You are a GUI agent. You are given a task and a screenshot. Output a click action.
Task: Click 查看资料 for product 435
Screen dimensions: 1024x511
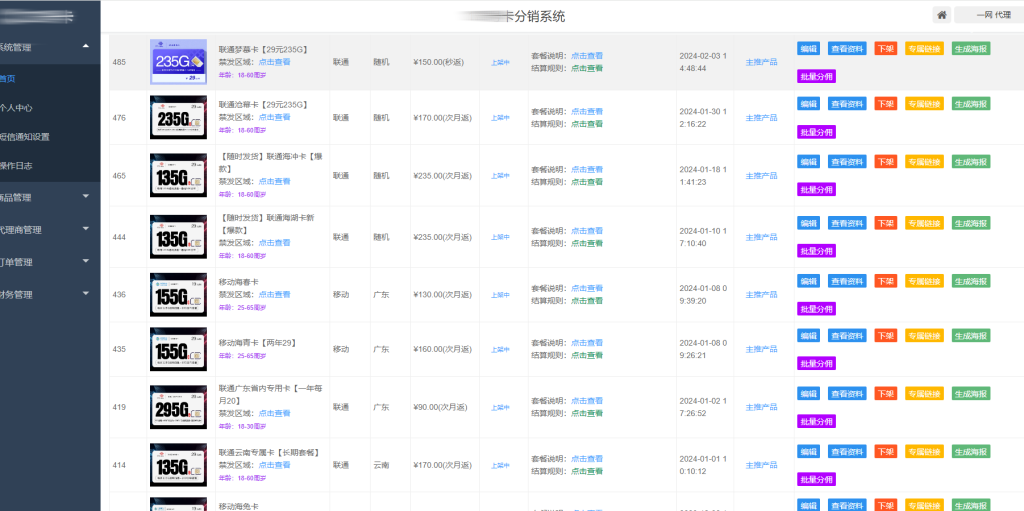pyautogui.click(x=847, y=336)
